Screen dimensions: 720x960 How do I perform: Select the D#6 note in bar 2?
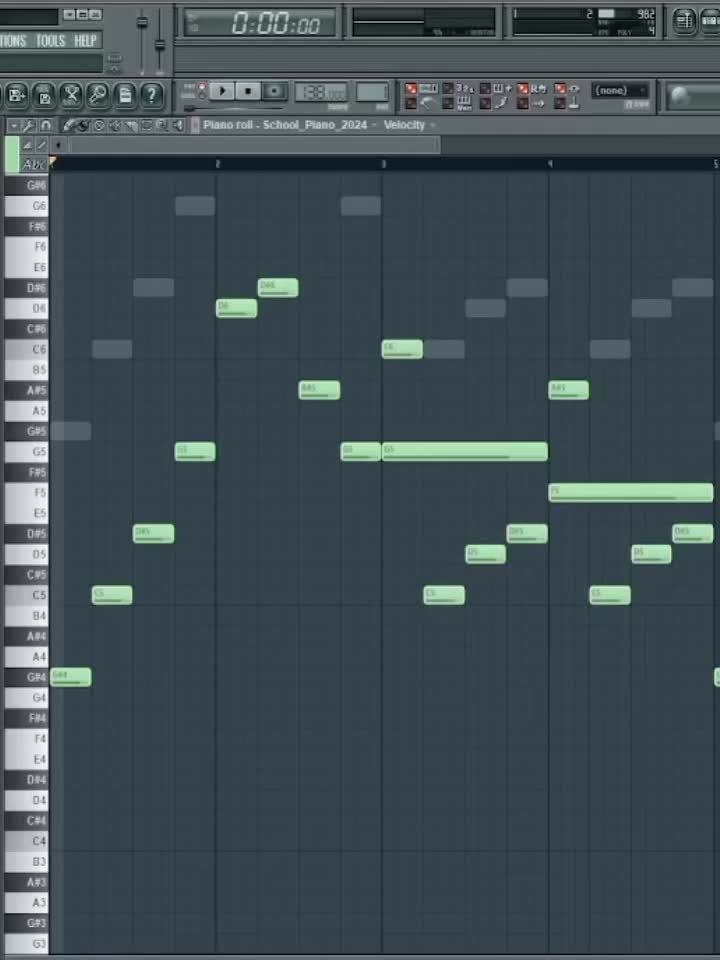pos(278,287)
